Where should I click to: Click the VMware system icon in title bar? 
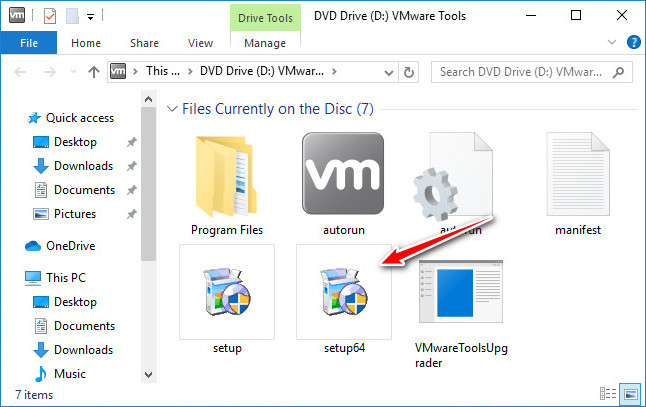point(17,15)
